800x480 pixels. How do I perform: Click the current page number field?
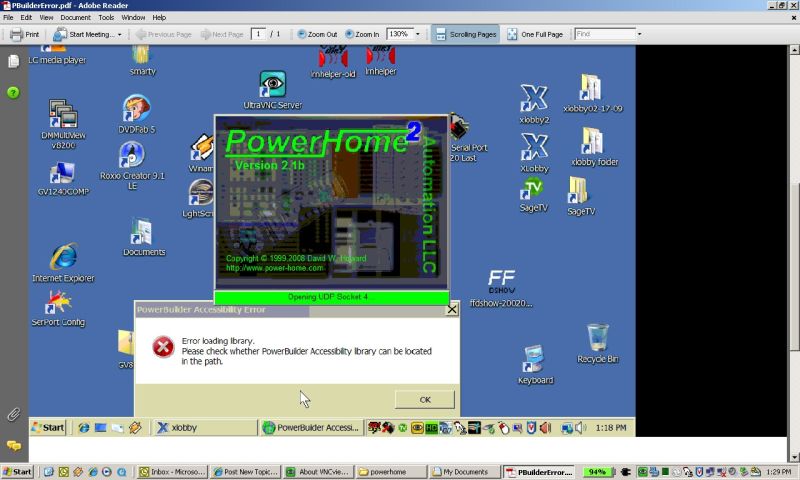pos(258,34)
